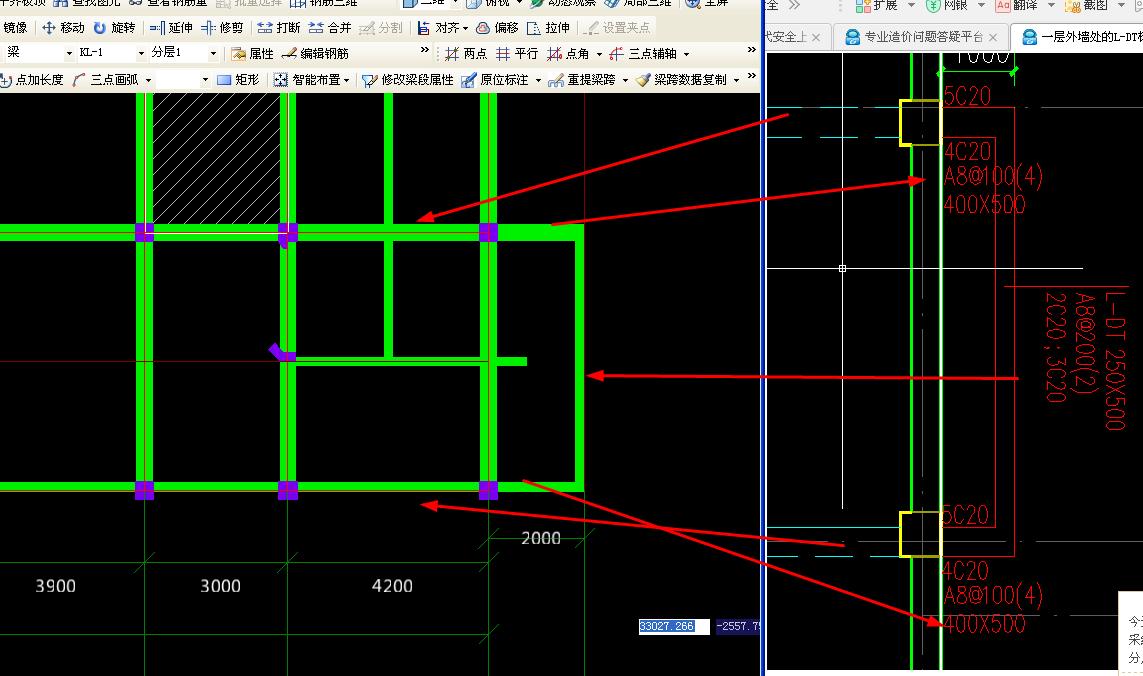Expand the browser toolbar » overflow
1143x676 pixels.
(x=795, y=5)
